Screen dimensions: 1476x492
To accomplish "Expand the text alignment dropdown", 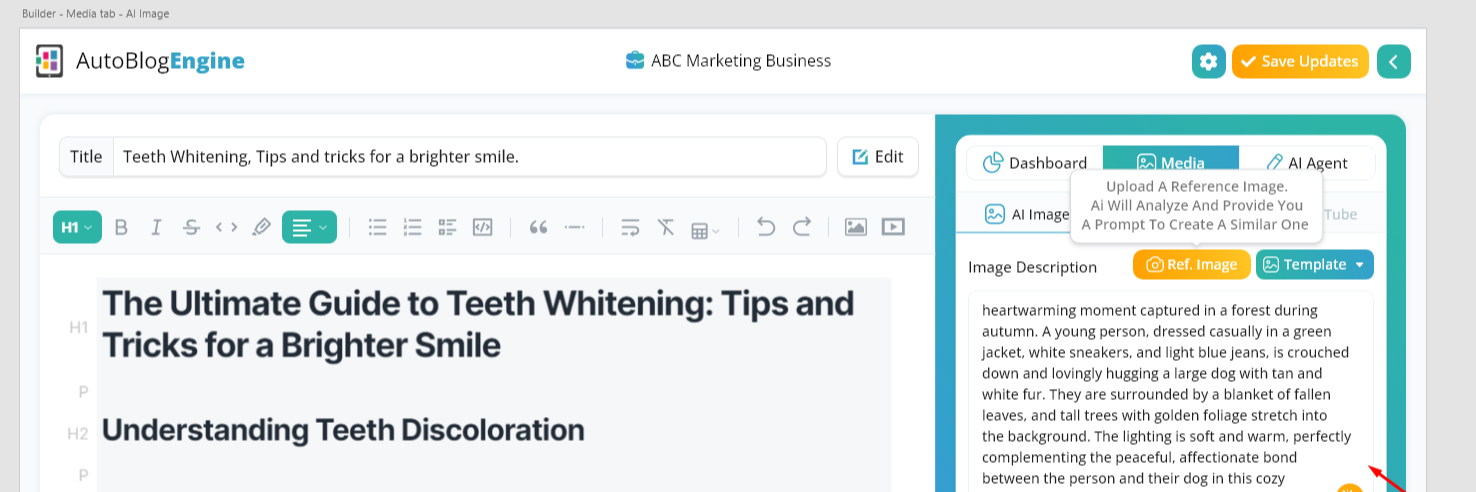I will (x=309, y=227).
